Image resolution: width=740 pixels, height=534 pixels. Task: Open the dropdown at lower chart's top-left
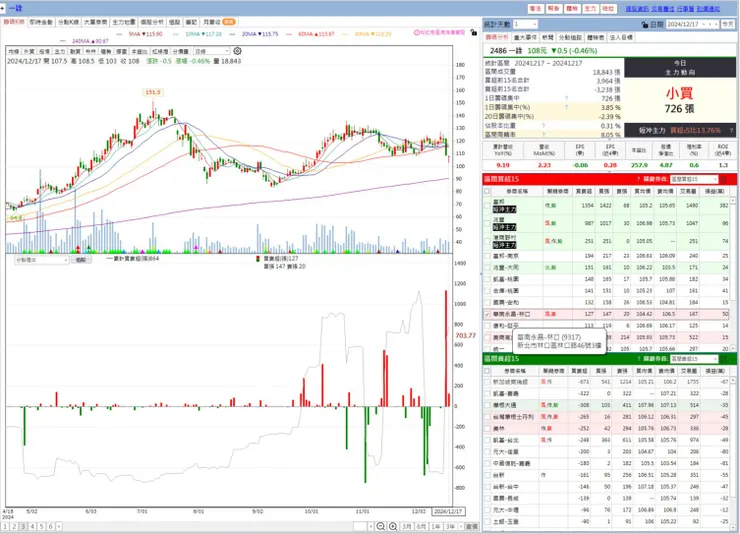tap(42, 260)
